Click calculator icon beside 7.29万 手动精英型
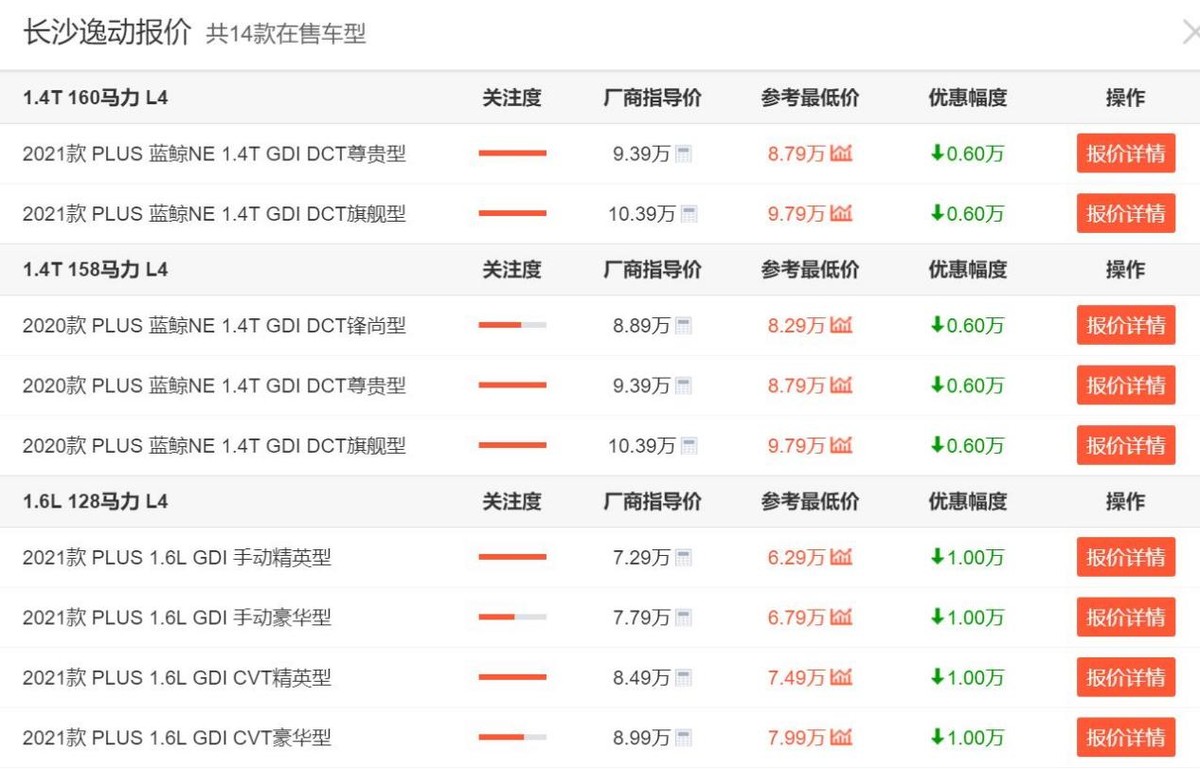1200x770 pixels. [683, 557]
